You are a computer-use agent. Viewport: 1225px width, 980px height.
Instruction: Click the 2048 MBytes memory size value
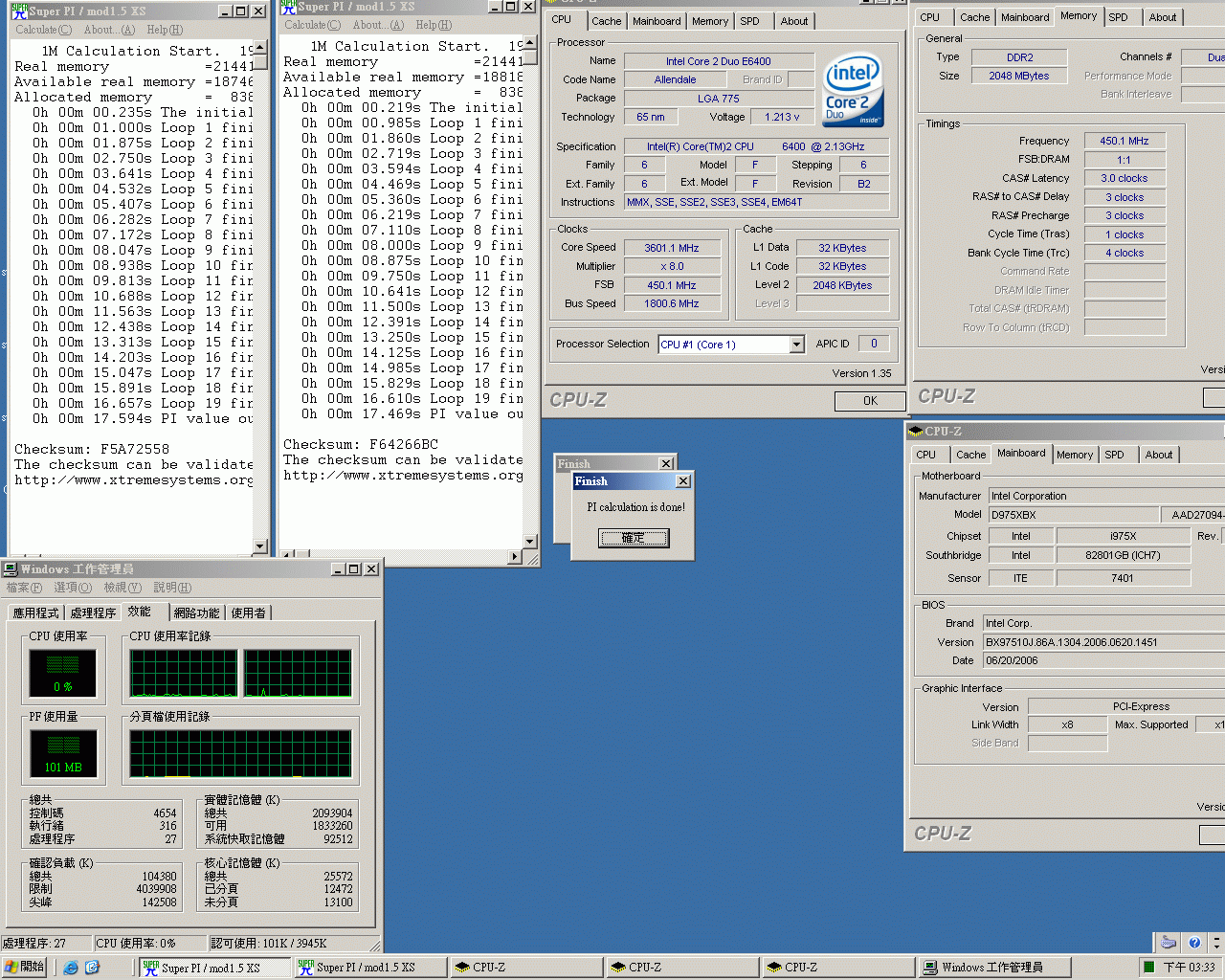[x=1019, y=76]
